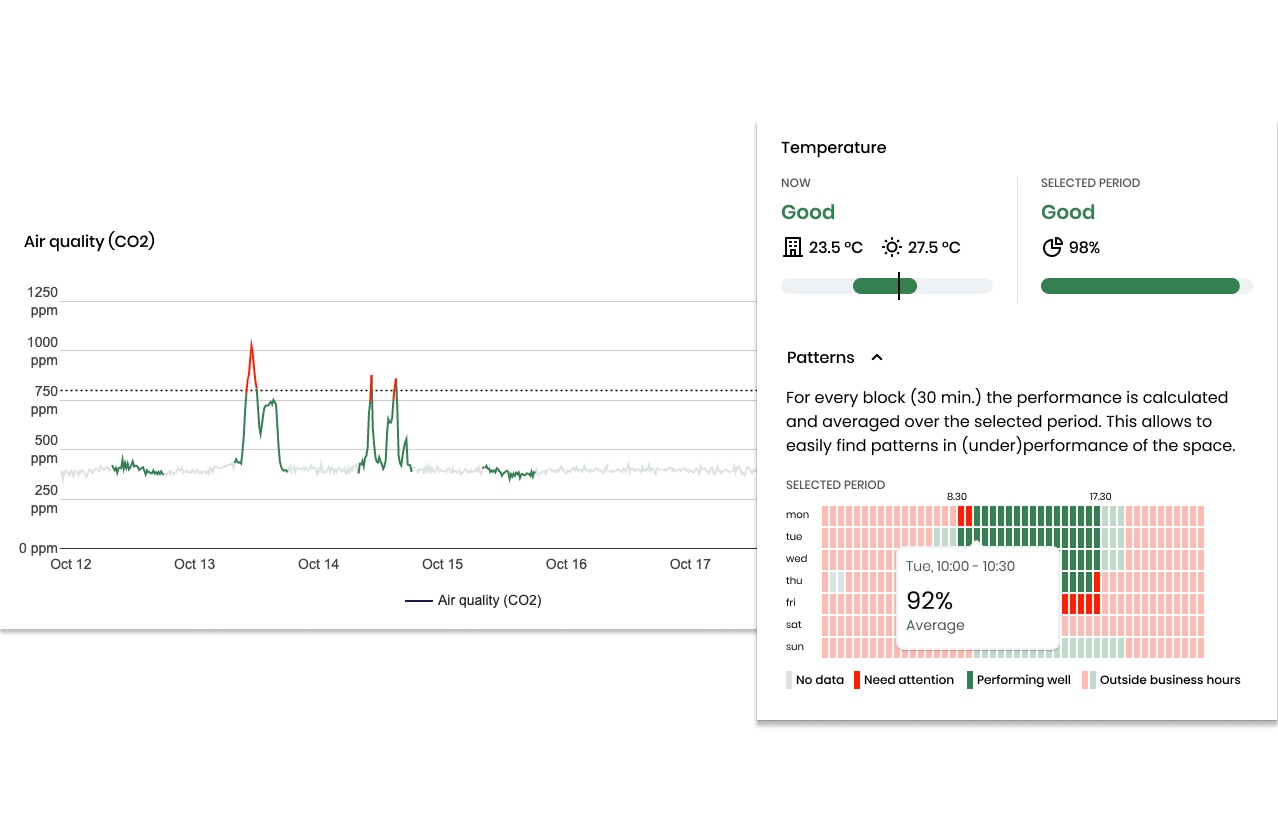Click the Air quality (CO2) chart title
Screen dimensions: 1278x840
(x=89, y=241)
